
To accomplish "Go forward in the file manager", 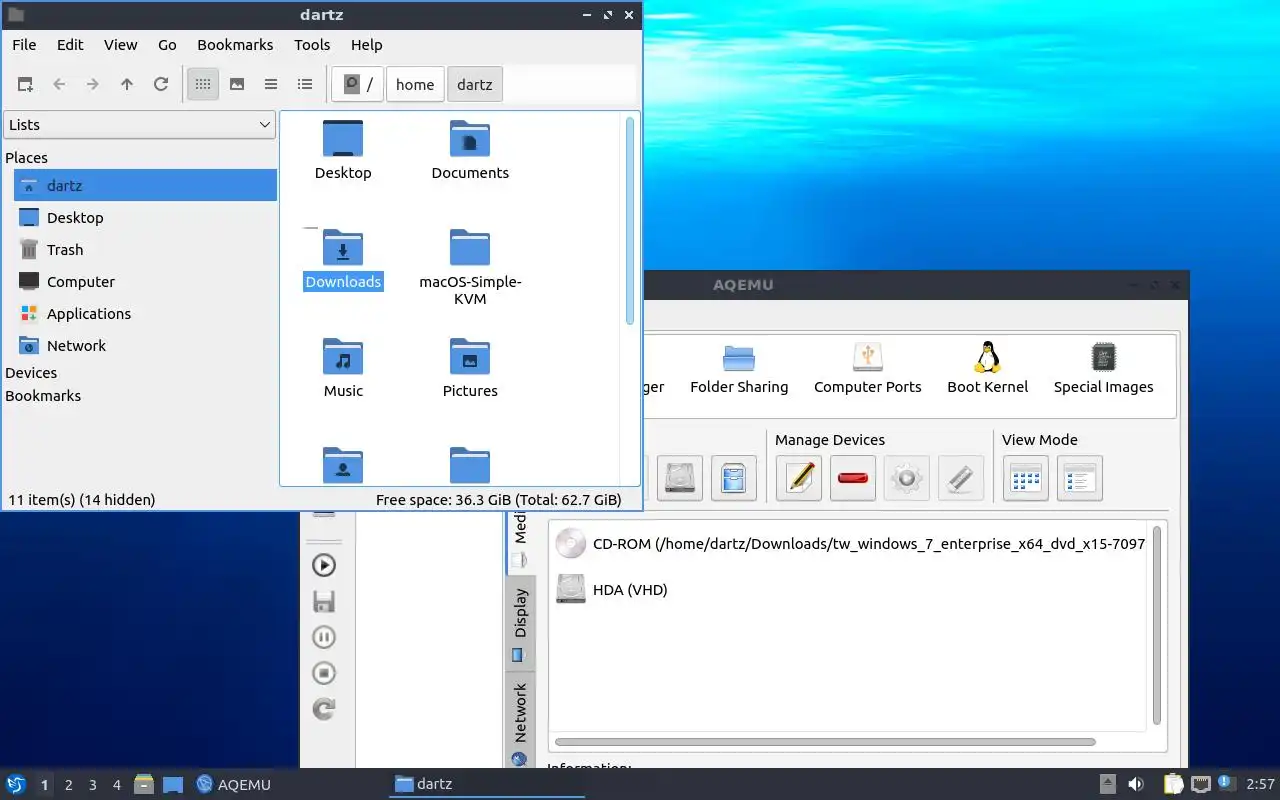I will (93, 84).
